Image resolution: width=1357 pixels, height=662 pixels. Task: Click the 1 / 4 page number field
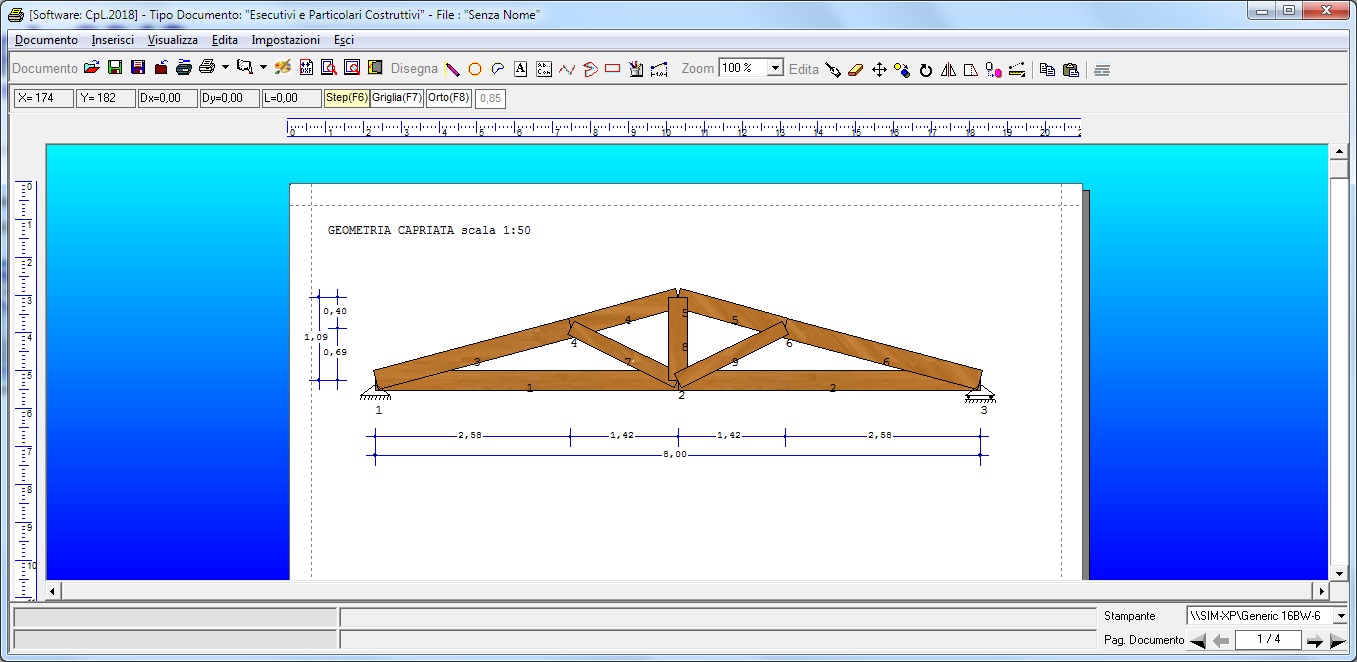click(x=1268, y=639)
